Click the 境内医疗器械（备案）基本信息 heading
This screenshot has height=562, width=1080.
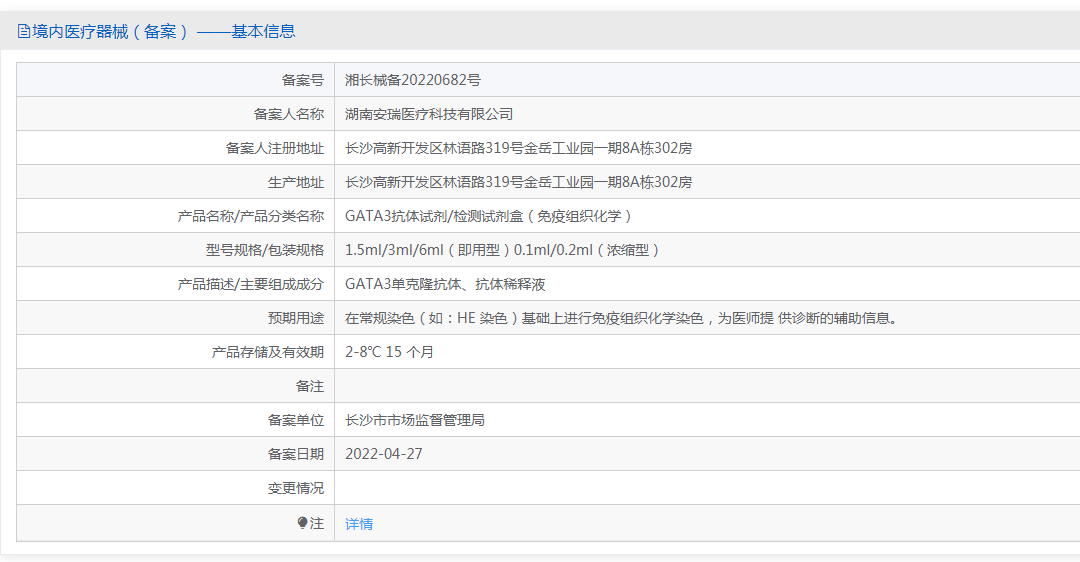click(156, 31)
